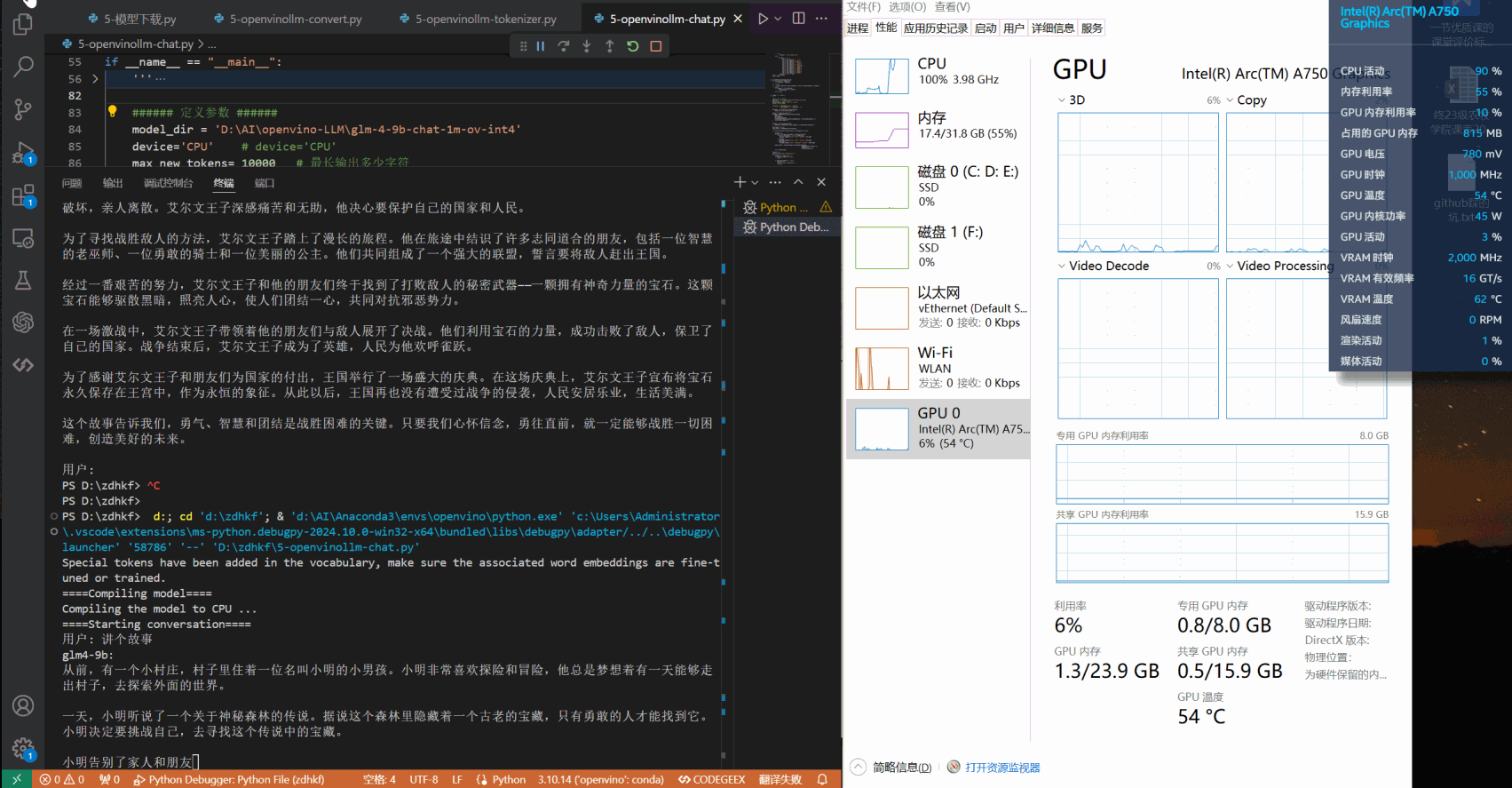The height and width of the screenshot is (788, 1512).
Task: Open the Run and Debug view
Action: (23, 153)
